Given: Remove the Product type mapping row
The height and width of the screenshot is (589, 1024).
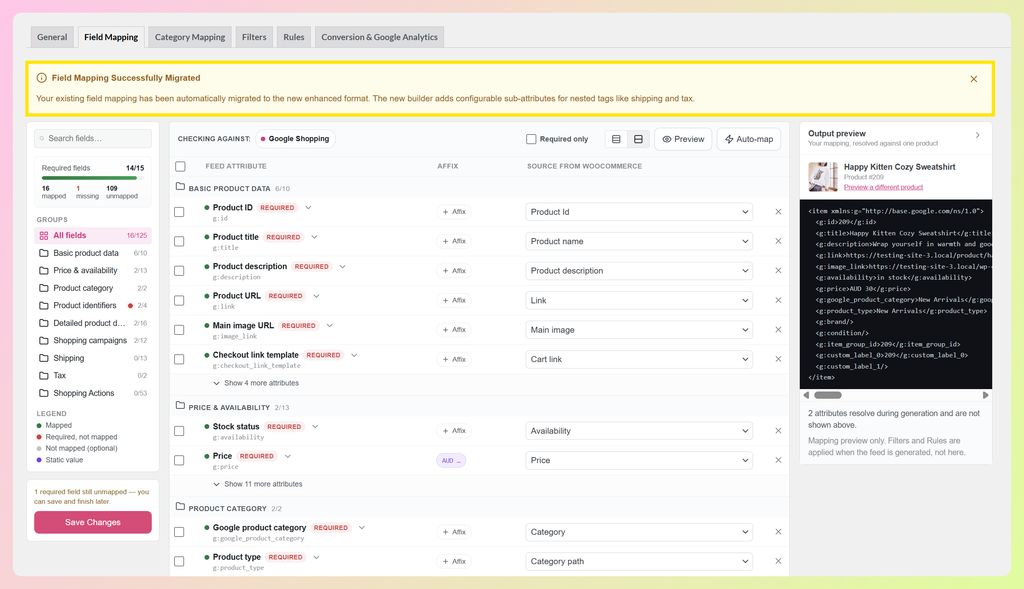Looking at the screenshot, I should tap(778, 561).
